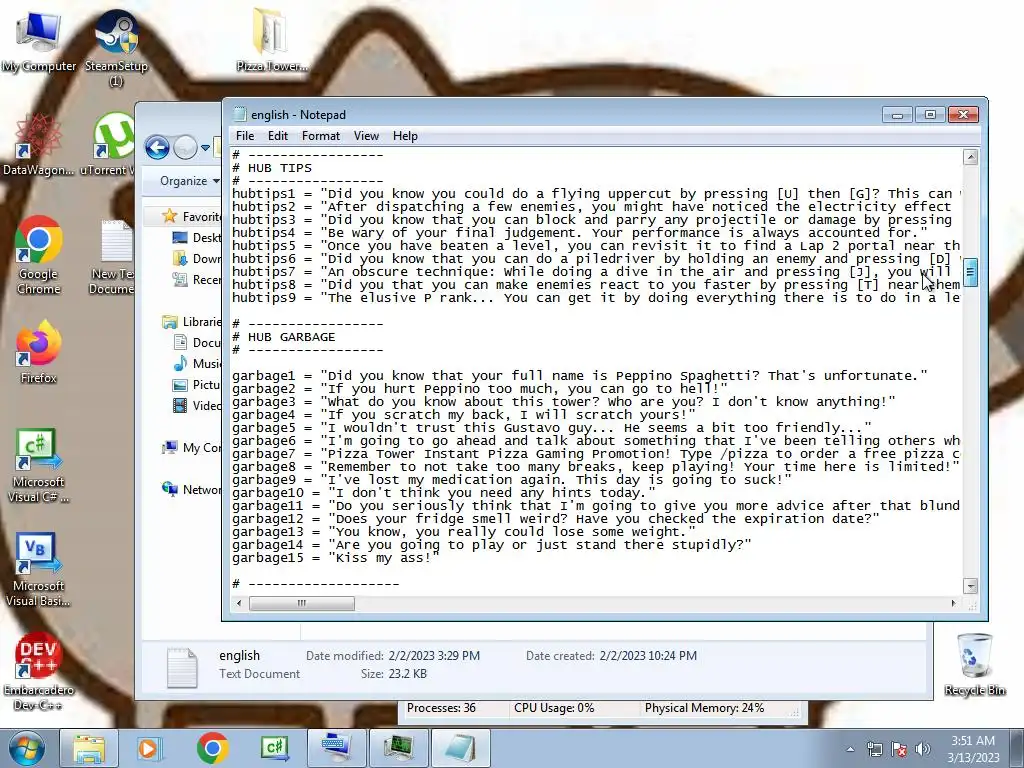The width and height of the screenshot is (1024, 768).
Task: Click Google Chrome taskbar icon
Action: coord(212,748)
